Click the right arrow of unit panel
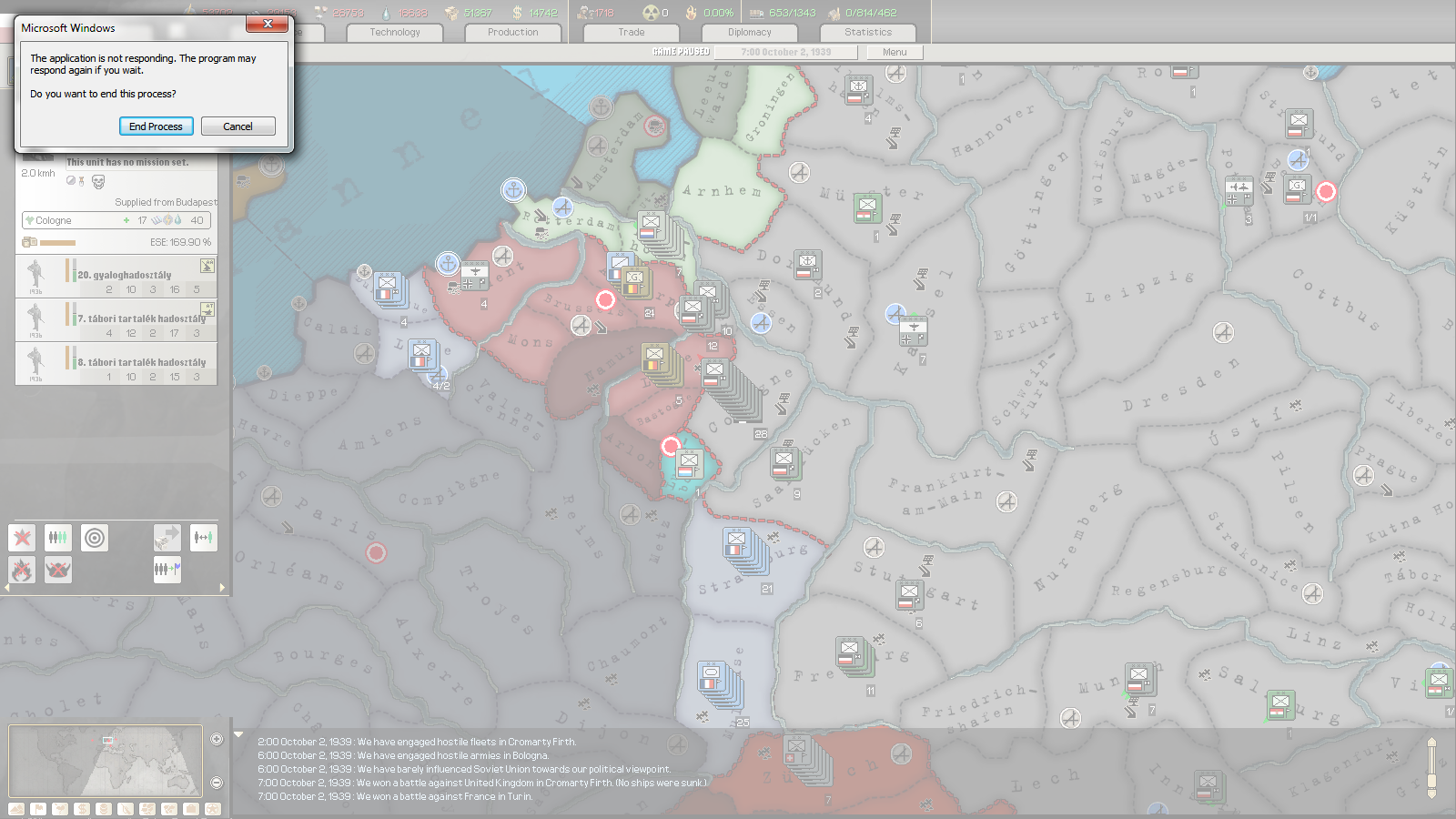Screen dimensions: 1456x819 pos(222,588)
